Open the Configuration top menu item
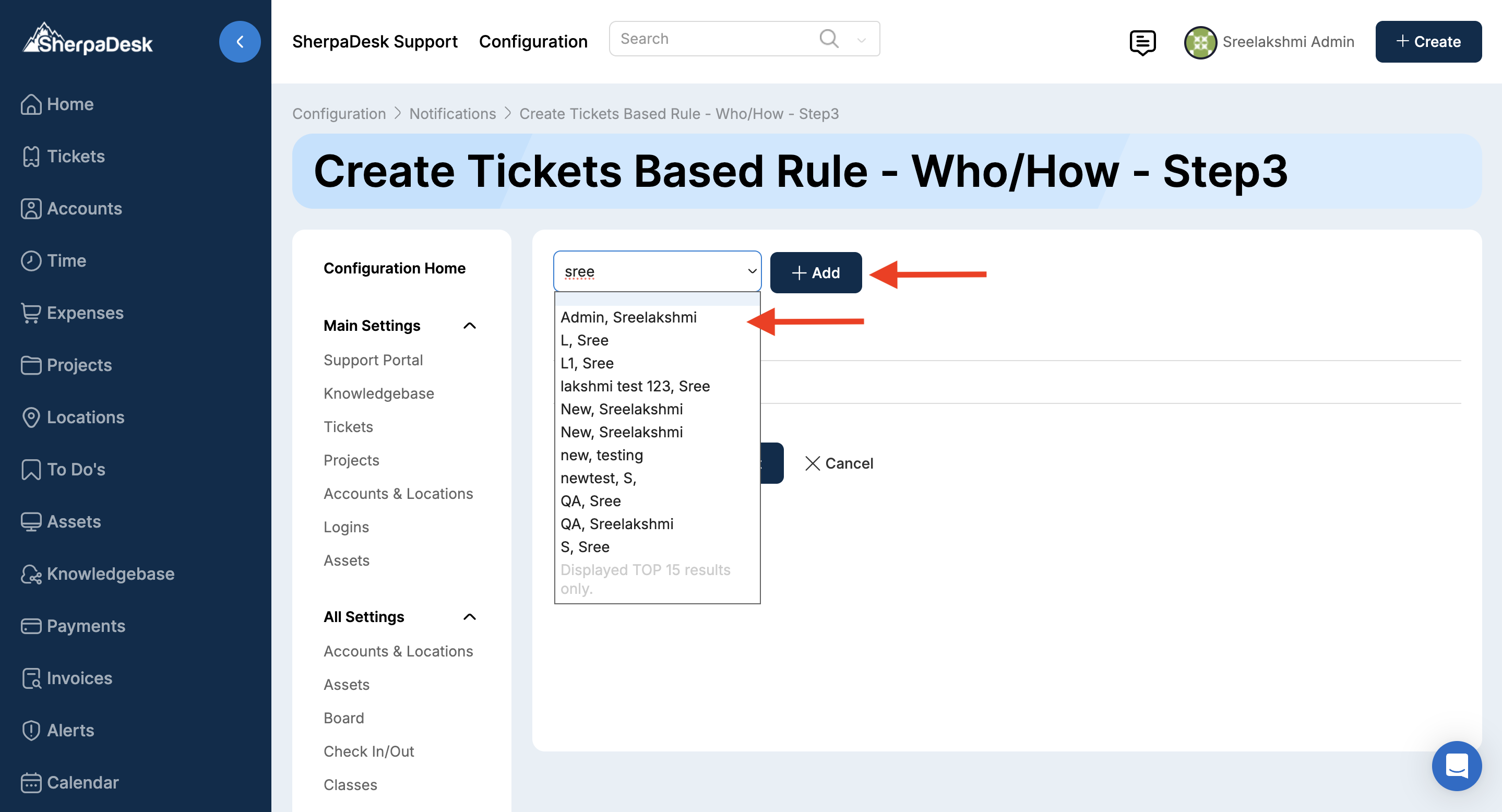The image size is (1502, 812). pyautogui.click(x=533, y=42)
